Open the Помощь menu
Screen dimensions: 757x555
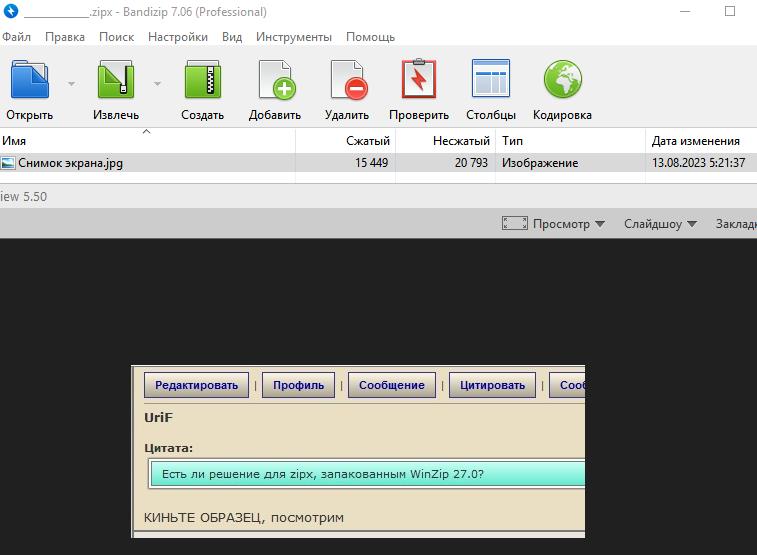[x=370, y=37]
